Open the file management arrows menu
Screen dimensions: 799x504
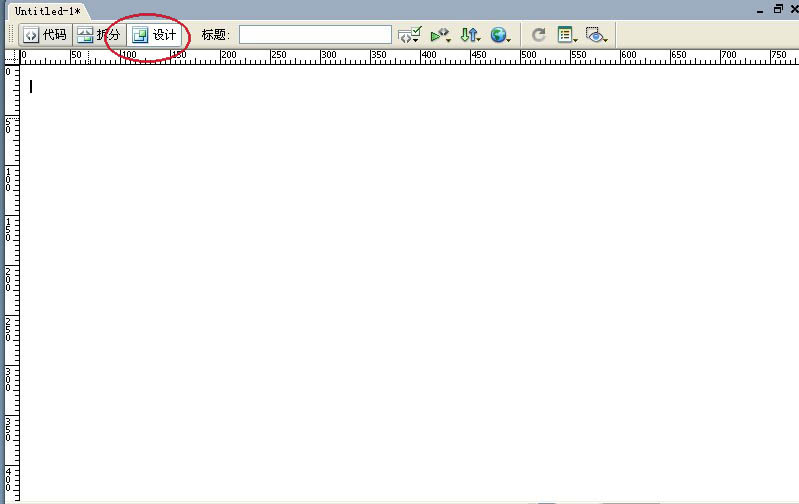(x=470, y=35)
